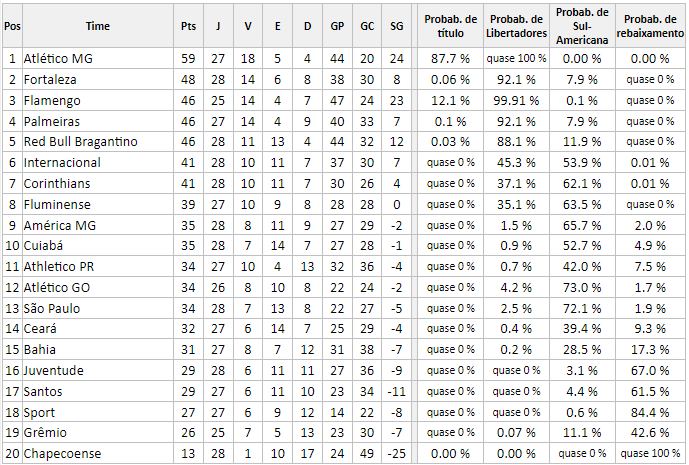Screen dimensions: 689x465
Task: Select the Time column header
Action: coord(98,26)
